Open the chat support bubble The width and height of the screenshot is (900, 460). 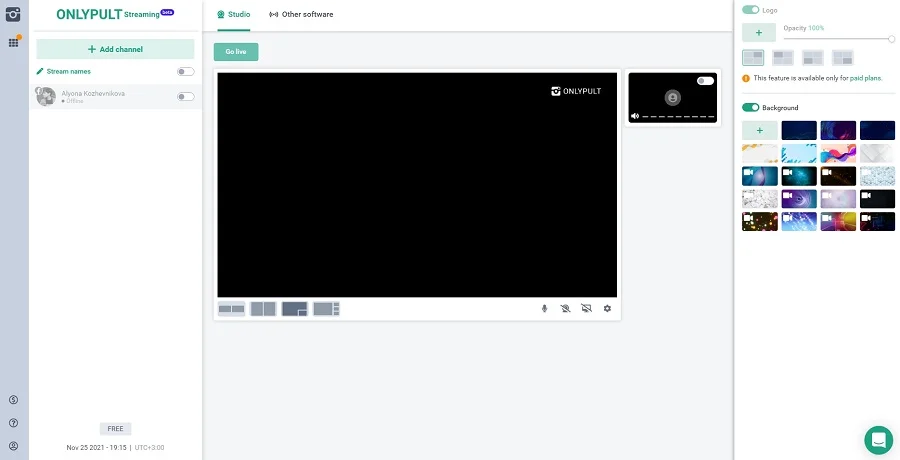878,439
